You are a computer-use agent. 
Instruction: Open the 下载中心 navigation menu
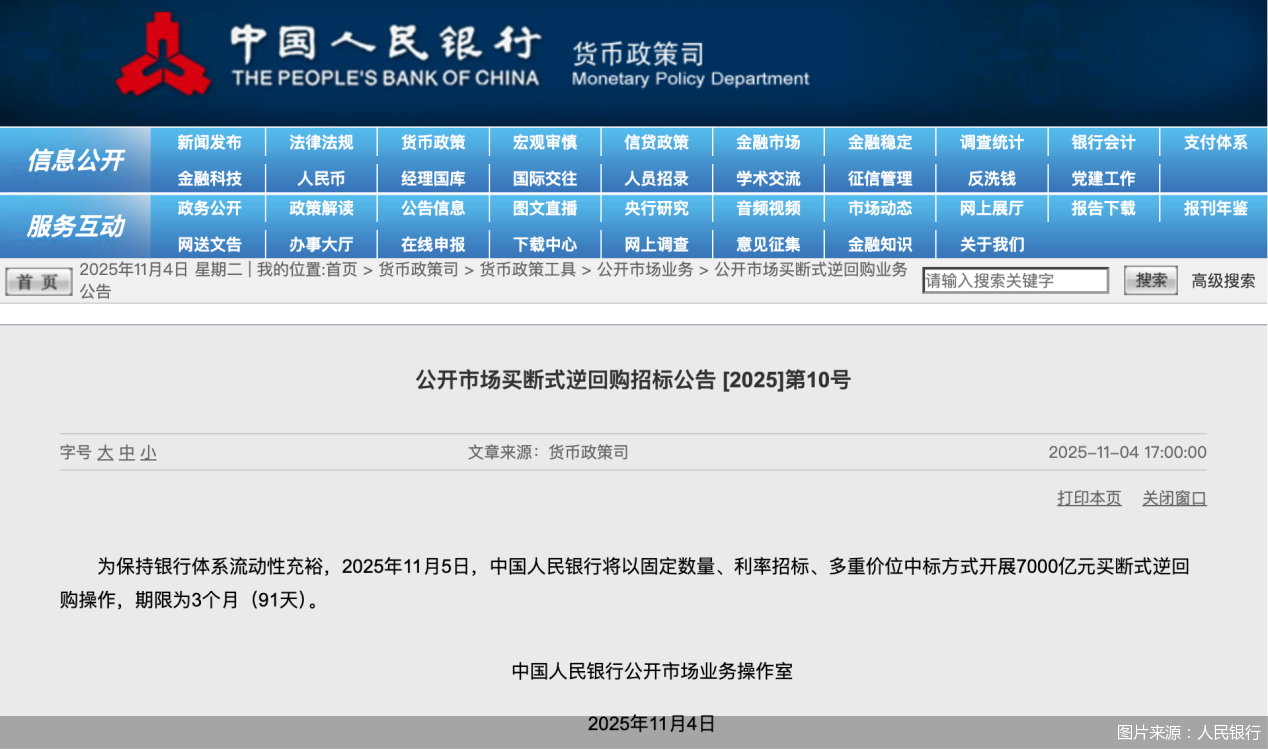pos(545,243)
